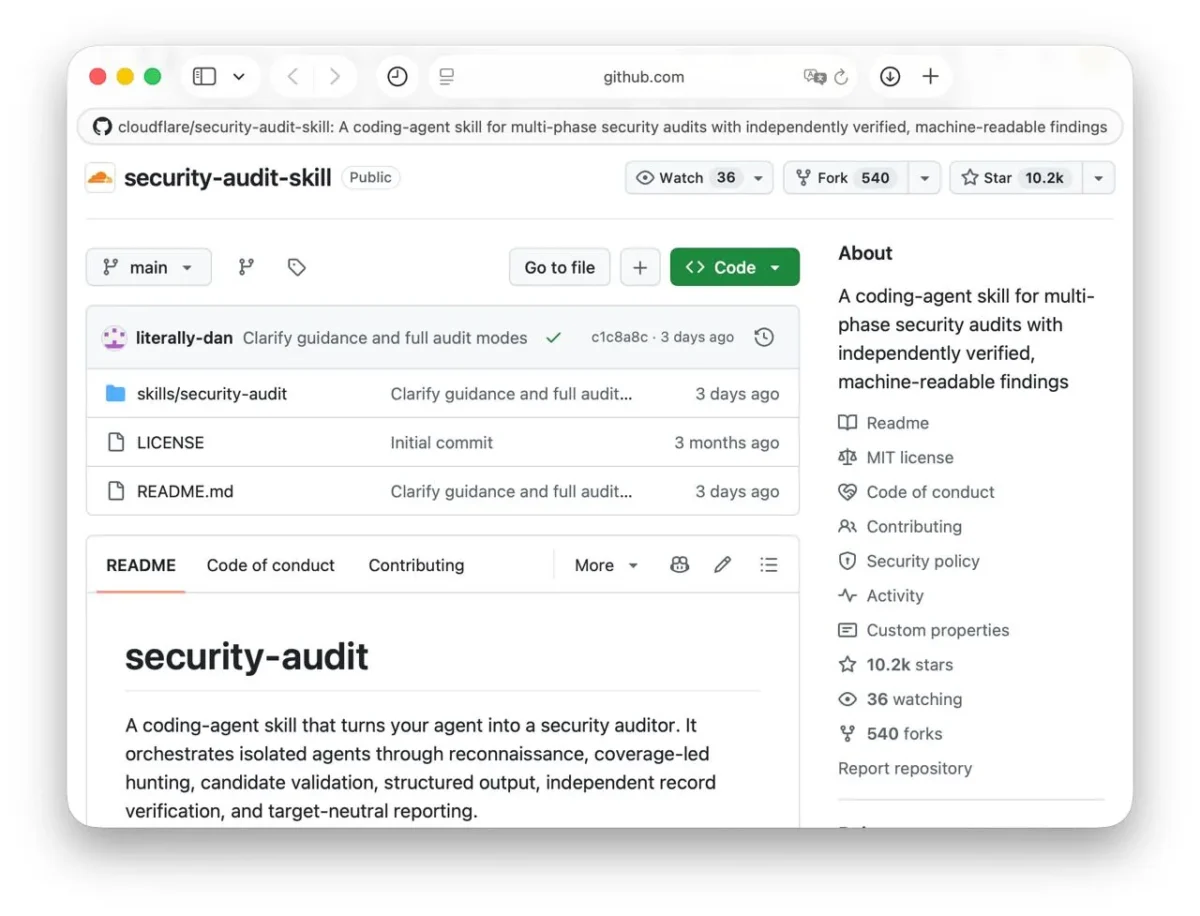1200x916 pixels.
Task: Open the MIT license link
Action: (896, 457)
